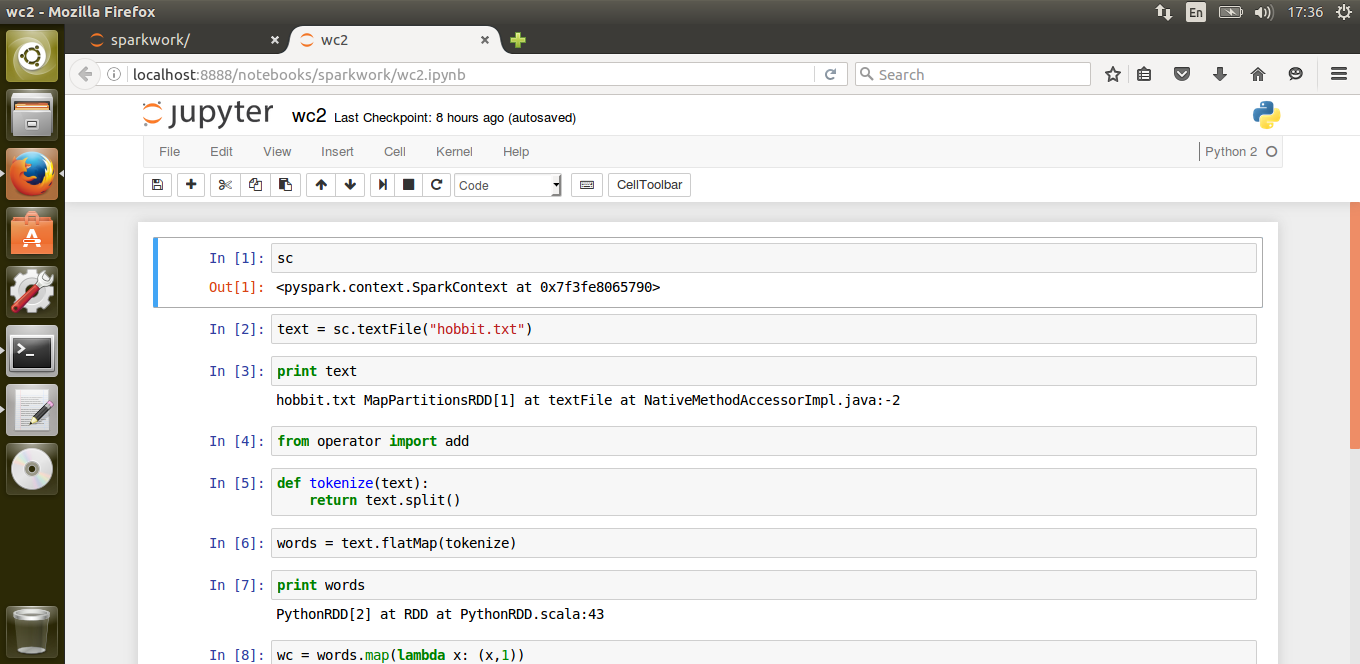The height and width of the screenshot is (664, 1360).
Task: Save notebook with the floppy disk icon
Action: pos(156,185)
